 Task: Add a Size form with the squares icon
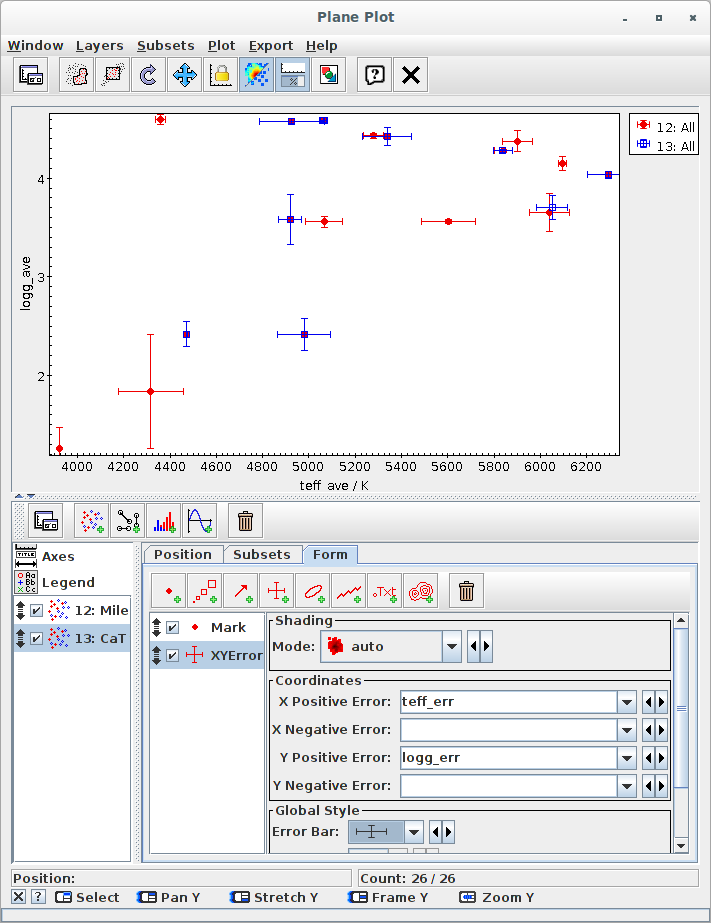(205, 591)
